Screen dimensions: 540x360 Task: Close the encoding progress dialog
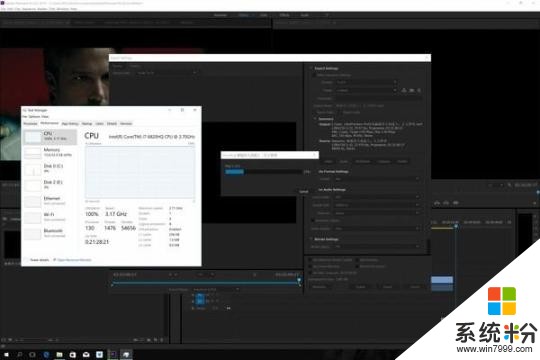pyautogui.click(x=314, y=155)
